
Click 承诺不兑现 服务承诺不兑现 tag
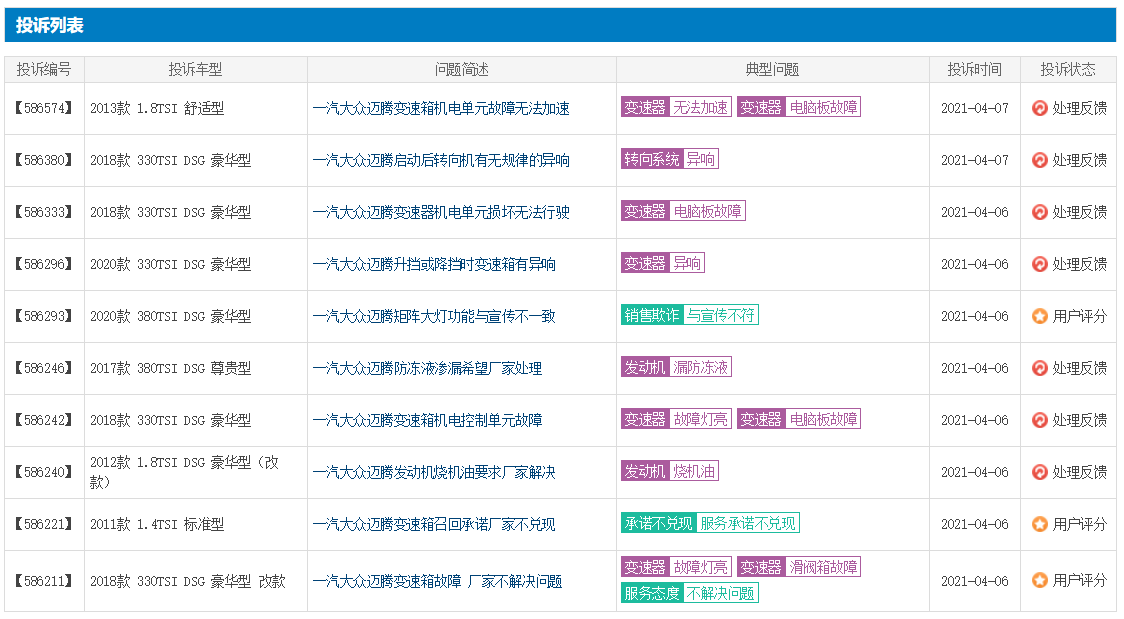tap(710, 523)
